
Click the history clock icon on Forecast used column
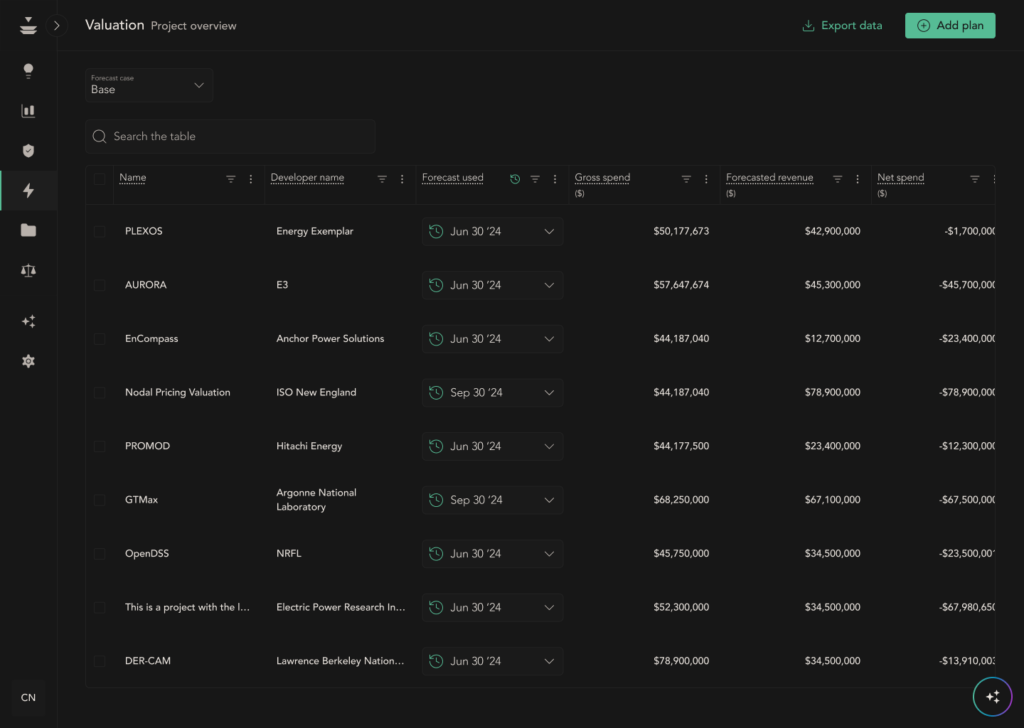[x=514, y=178]
